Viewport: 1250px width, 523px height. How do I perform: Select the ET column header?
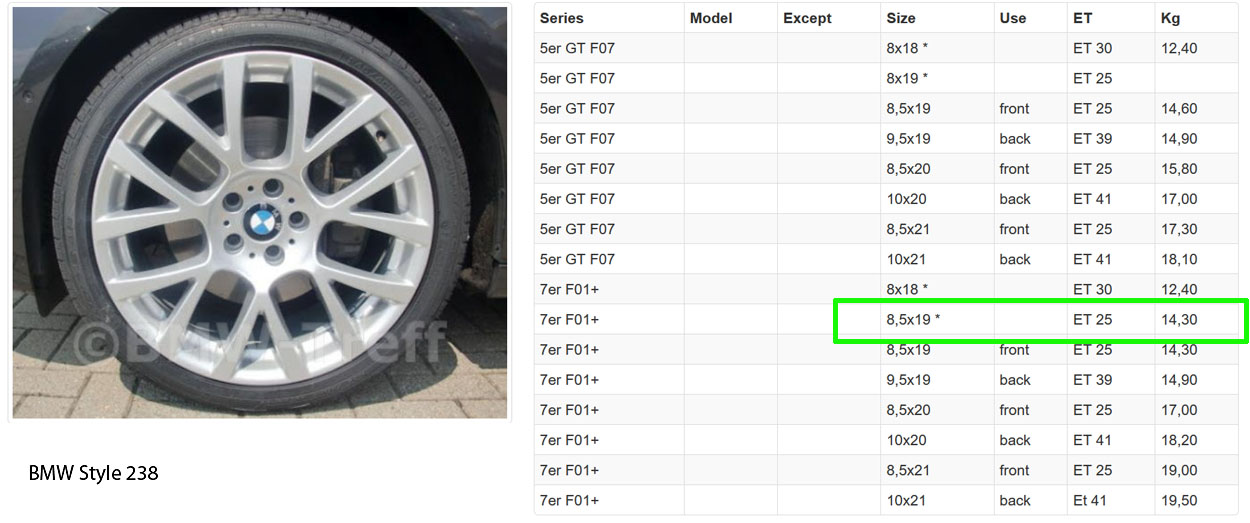tap(1082, 18)
